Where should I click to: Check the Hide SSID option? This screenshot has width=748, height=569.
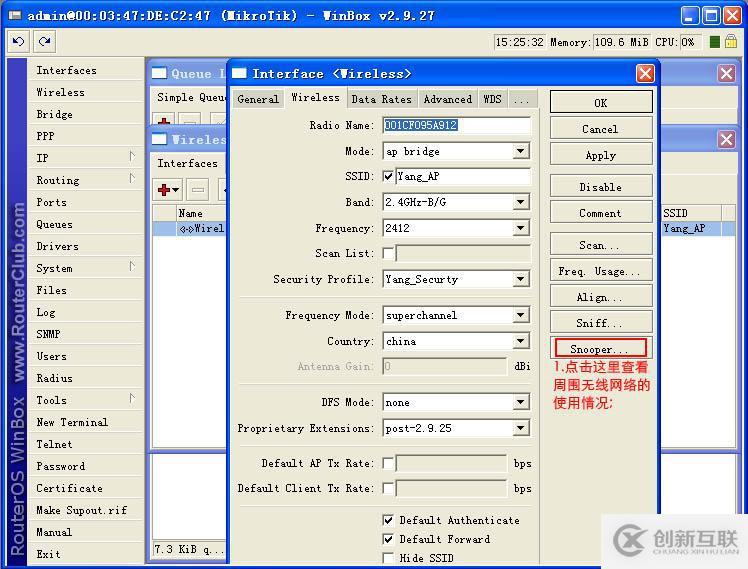click(x=388, y=558)
